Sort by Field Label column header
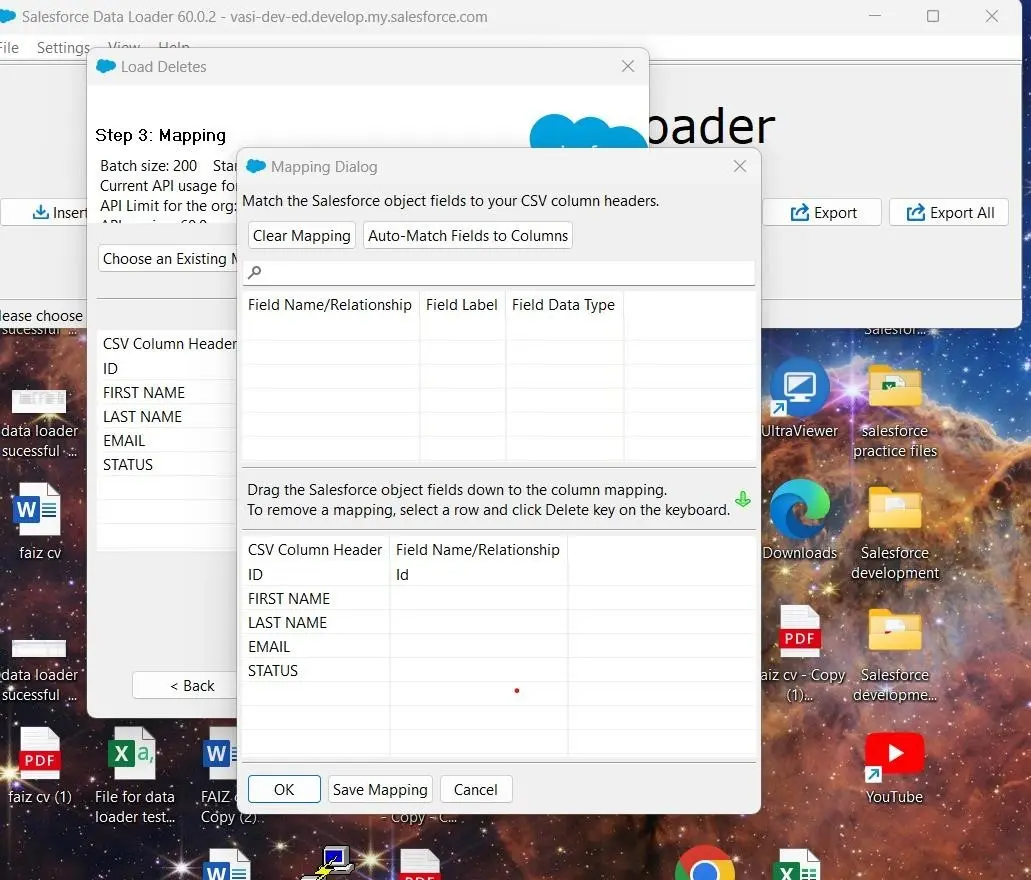 point(461,305)
